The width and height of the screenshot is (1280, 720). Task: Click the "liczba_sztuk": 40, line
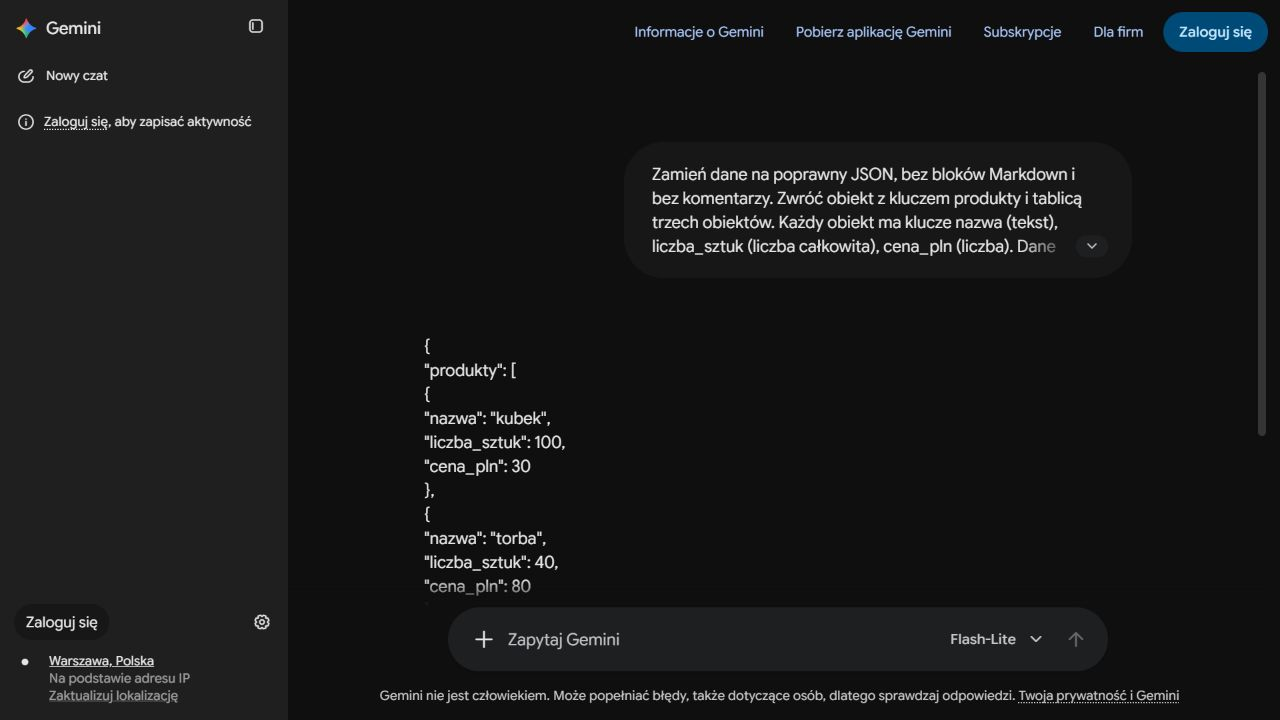[x=491, y=562]
